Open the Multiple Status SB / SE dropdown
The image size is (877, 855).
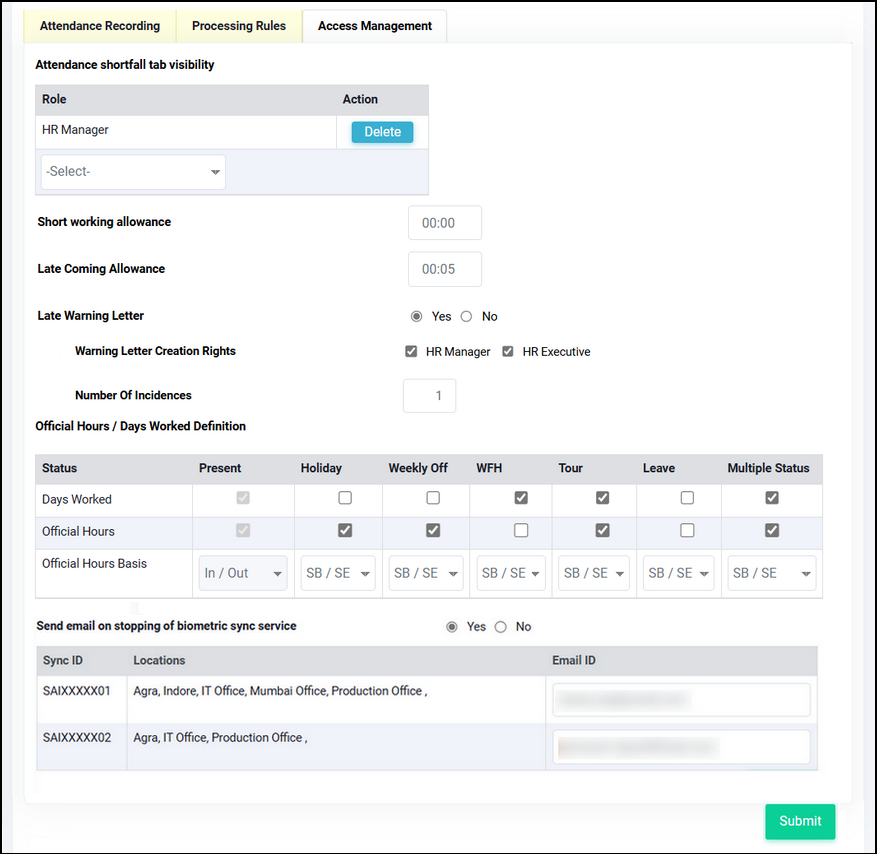771,573
